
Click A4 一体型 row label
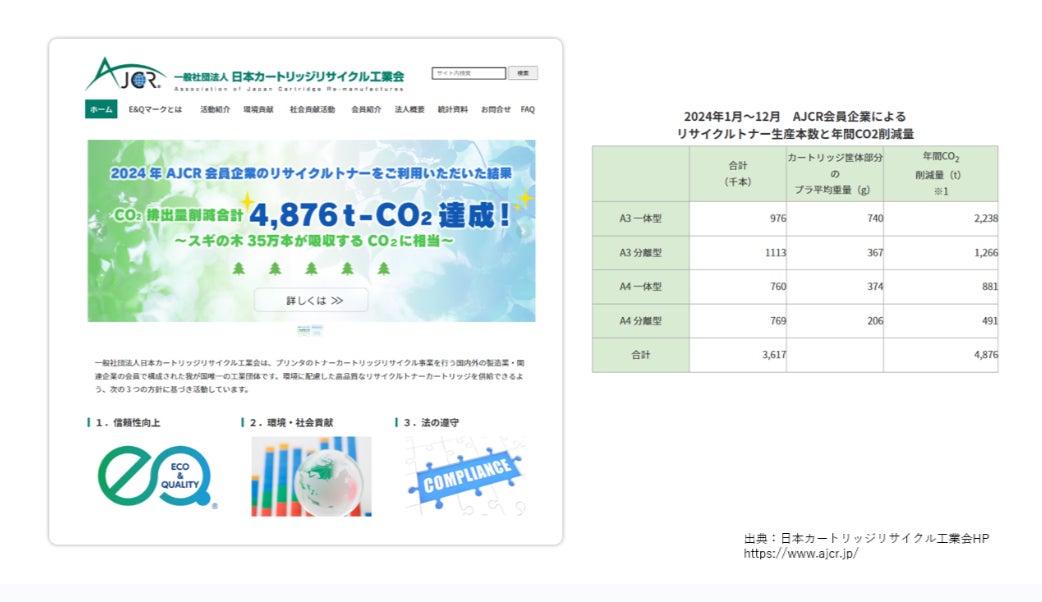[x=641, y=286]
